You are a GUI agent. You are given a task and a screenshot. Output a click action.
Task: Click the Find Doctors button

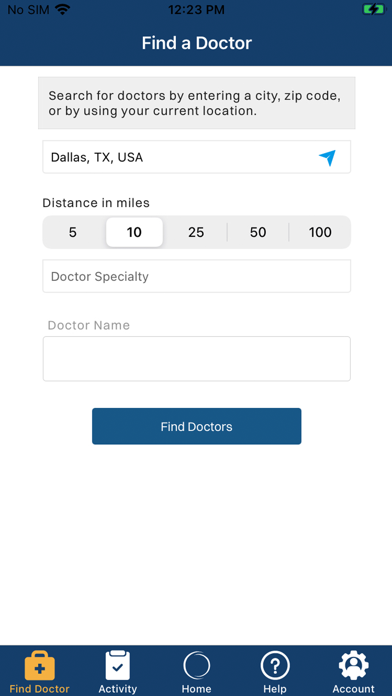197,426
